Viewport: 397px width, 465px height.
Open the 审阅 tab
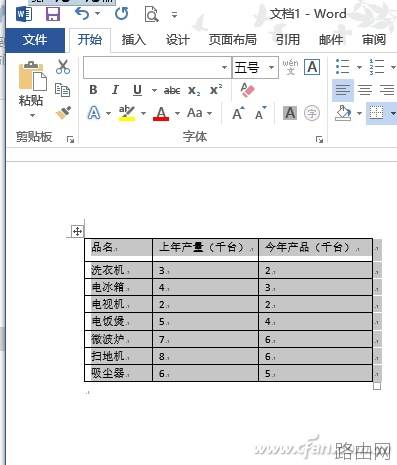pyautogui.click(x=374, y=40)
